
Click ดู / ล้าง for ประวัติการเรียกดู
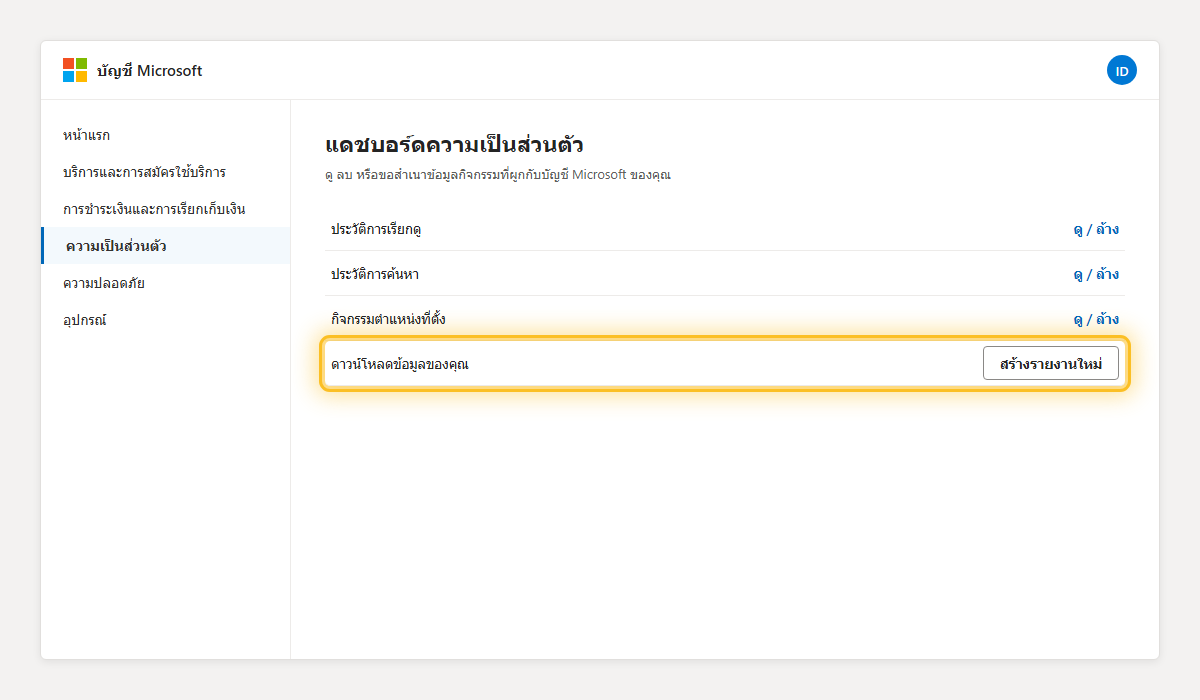coord(1096,229)
